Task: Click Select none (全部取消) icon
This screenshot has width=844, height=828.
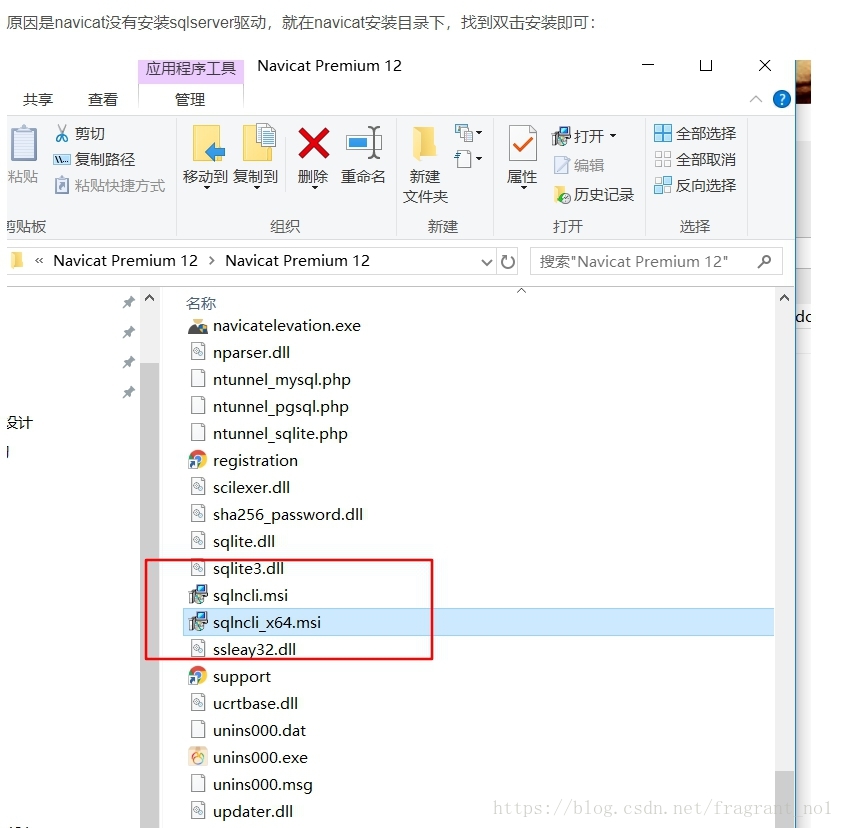Action: pos(663,159)
